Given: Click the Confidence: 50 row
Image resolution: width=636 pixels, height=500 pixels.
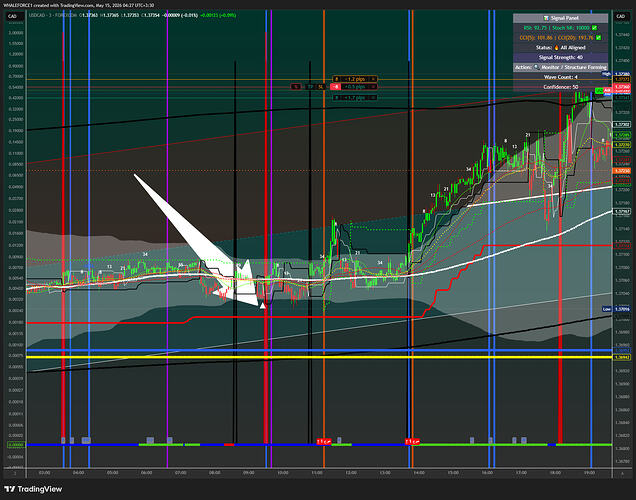Looking at the screenshot, I should pyautogui.click(x=561, y=87).
